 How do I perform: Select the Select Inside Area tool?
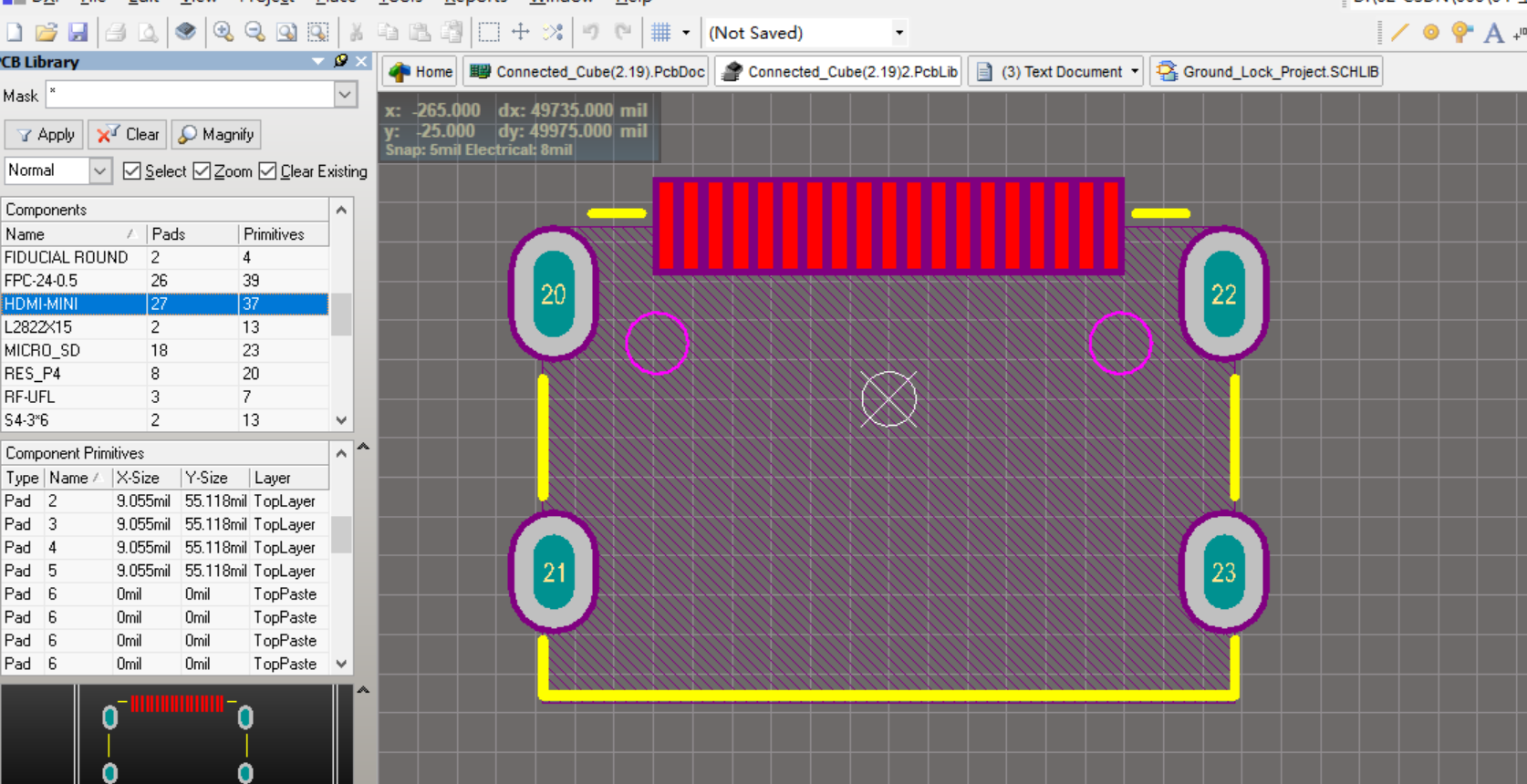click(489, 33)
